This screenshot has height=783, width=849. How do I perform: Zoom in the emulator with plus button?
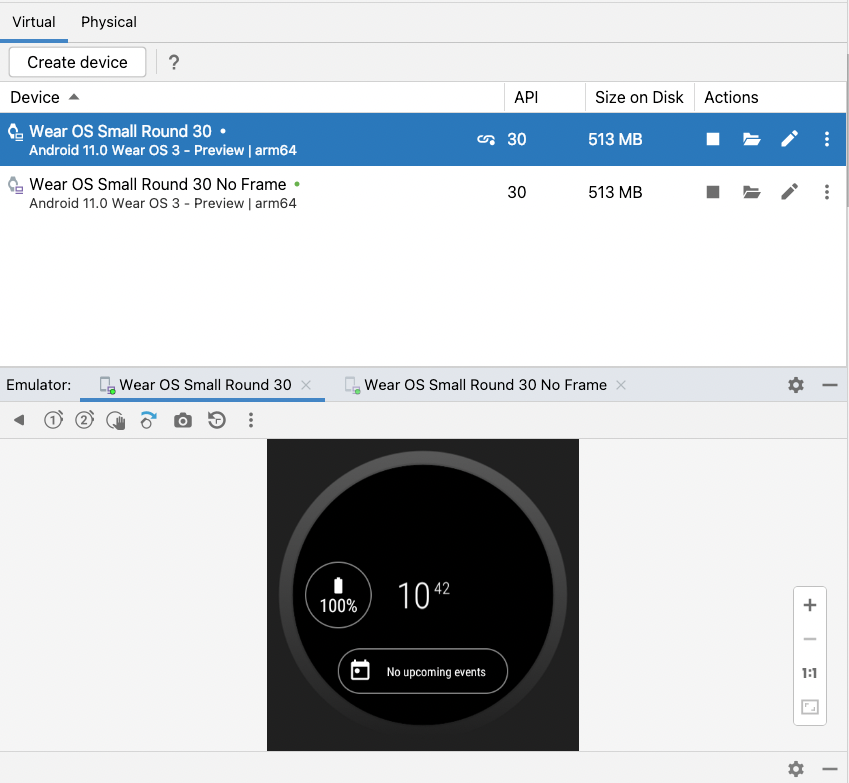(x=810, y=605)
